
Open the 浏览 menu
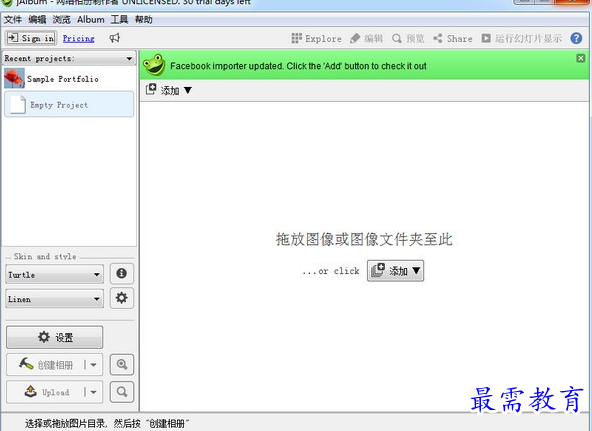point(62,19)
